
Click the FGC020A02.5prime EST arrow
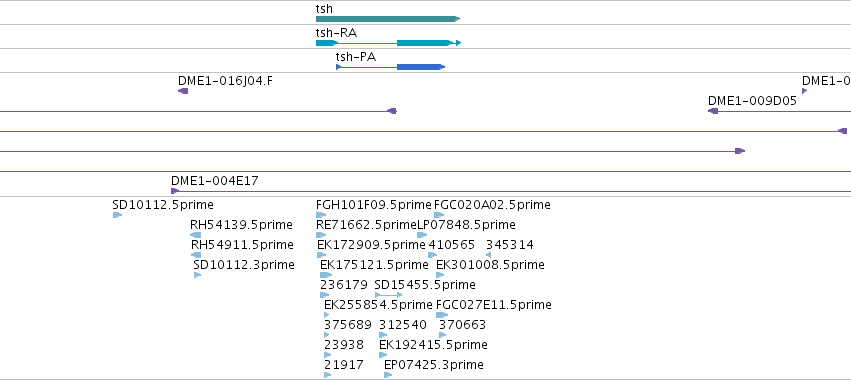(x=439, y=215)
